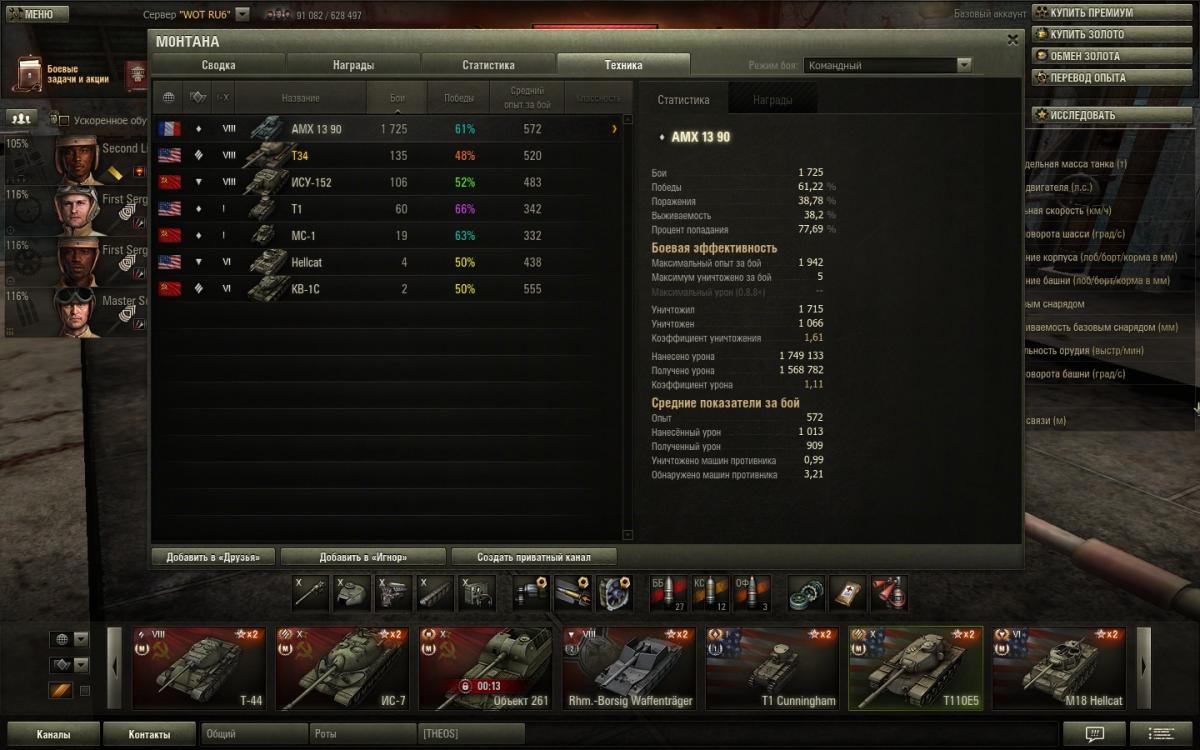Select the Hellcat row in list

pyautogui.click(x=389, y=262)
